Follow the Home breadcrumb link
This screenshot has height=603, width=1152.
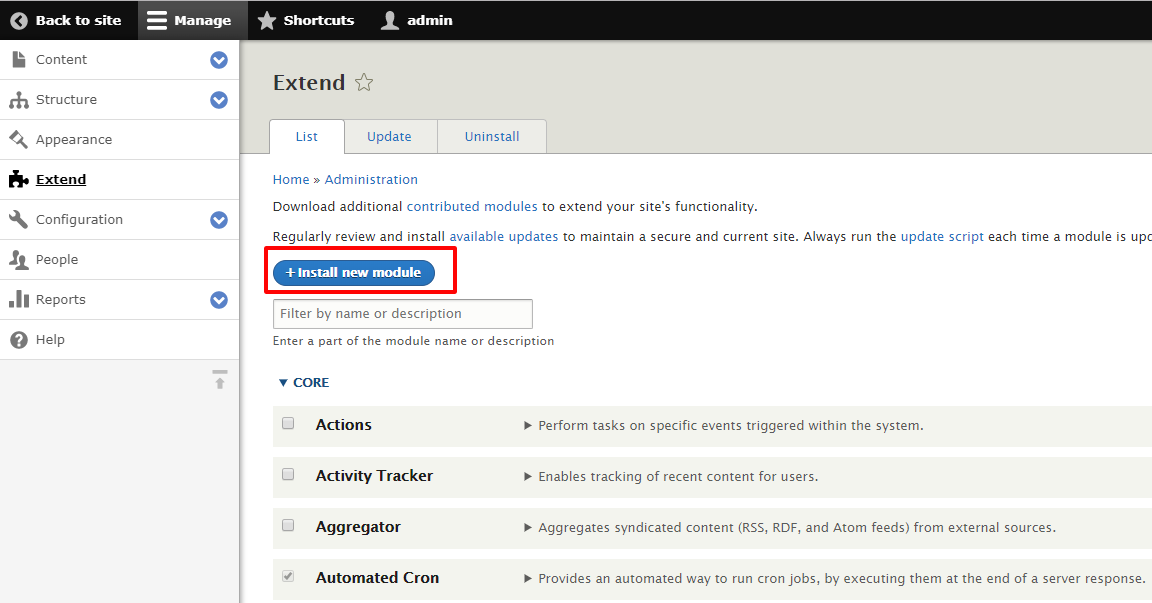(x=291, y=179)
